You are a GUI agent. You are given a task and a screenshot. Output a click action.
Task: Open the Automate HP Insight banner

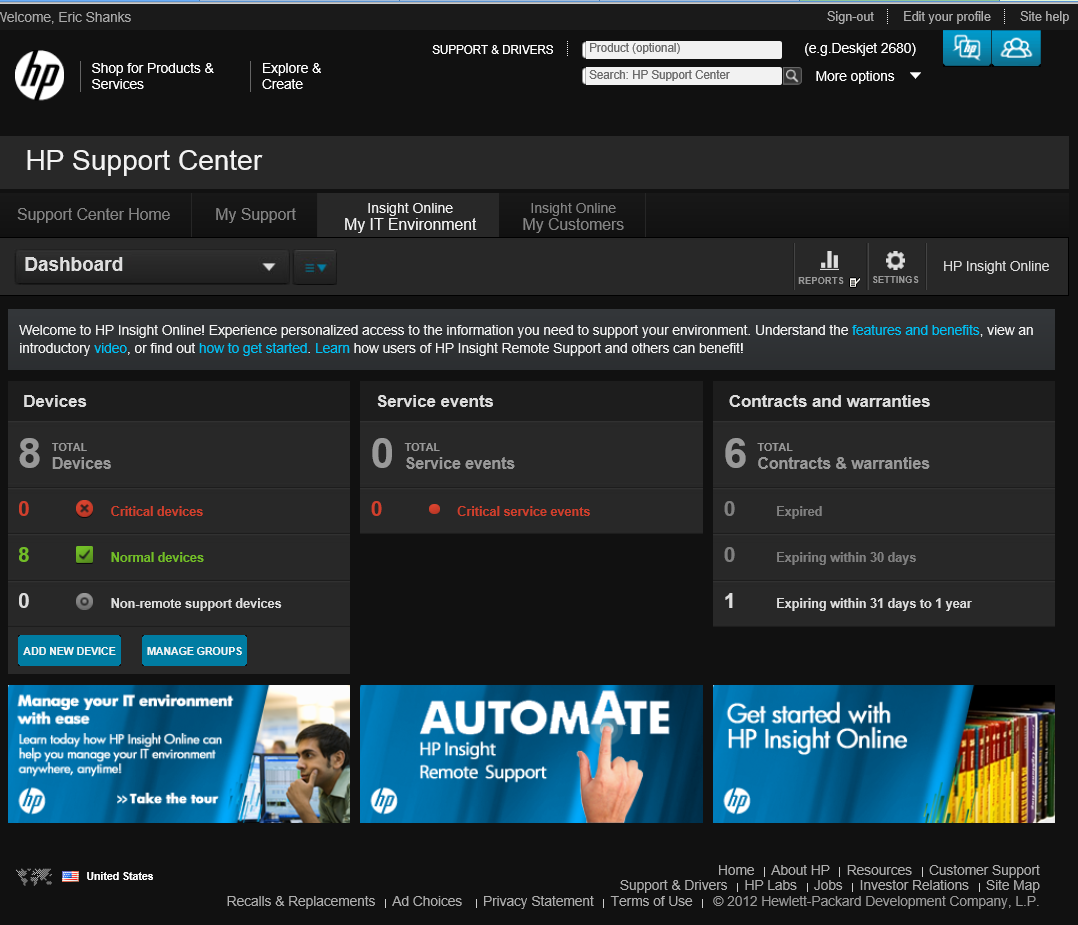[531, 754]
